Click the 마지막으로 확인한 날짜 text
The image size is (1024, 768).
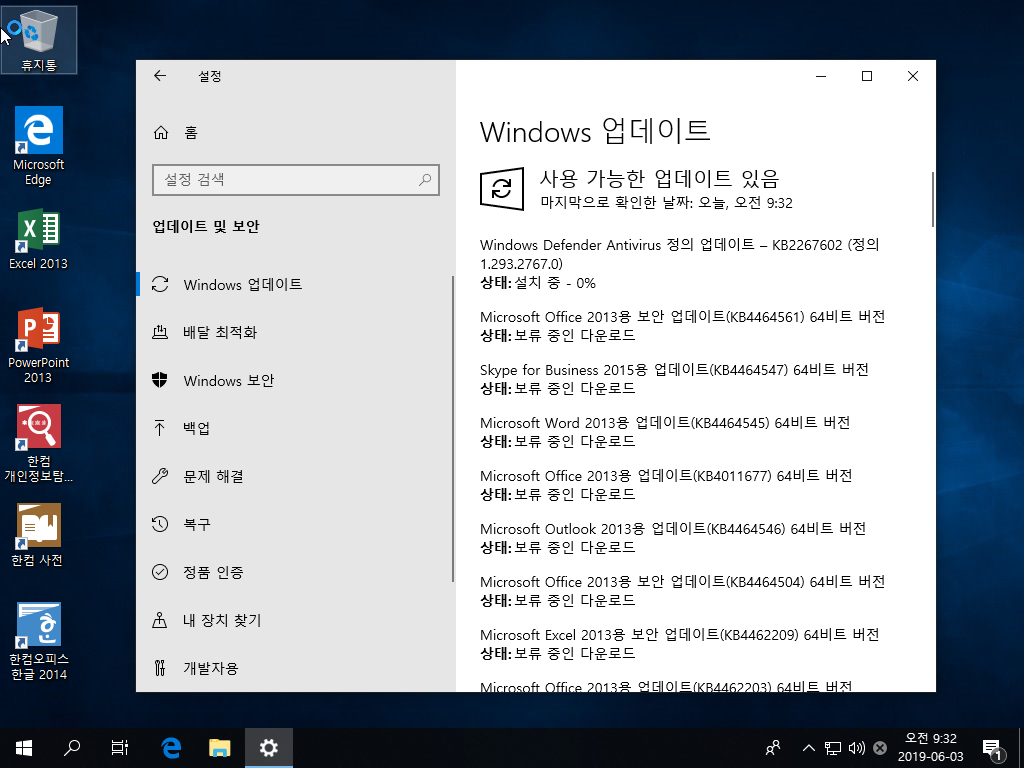667,203
